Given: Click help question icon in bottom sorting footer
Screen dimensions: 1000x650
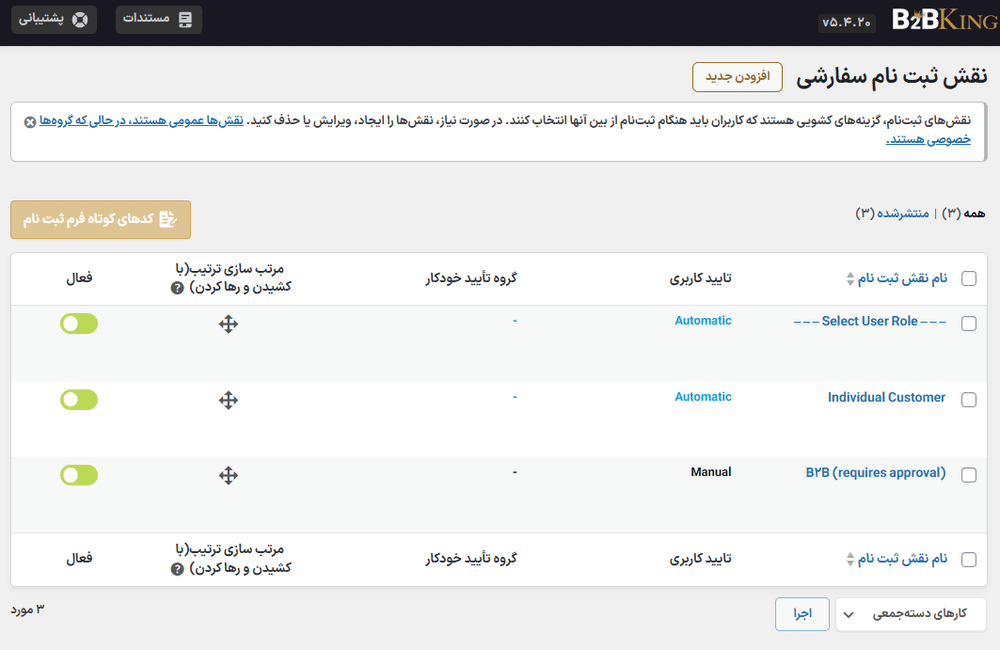Looking at the screenshot, I should [177, 569].
